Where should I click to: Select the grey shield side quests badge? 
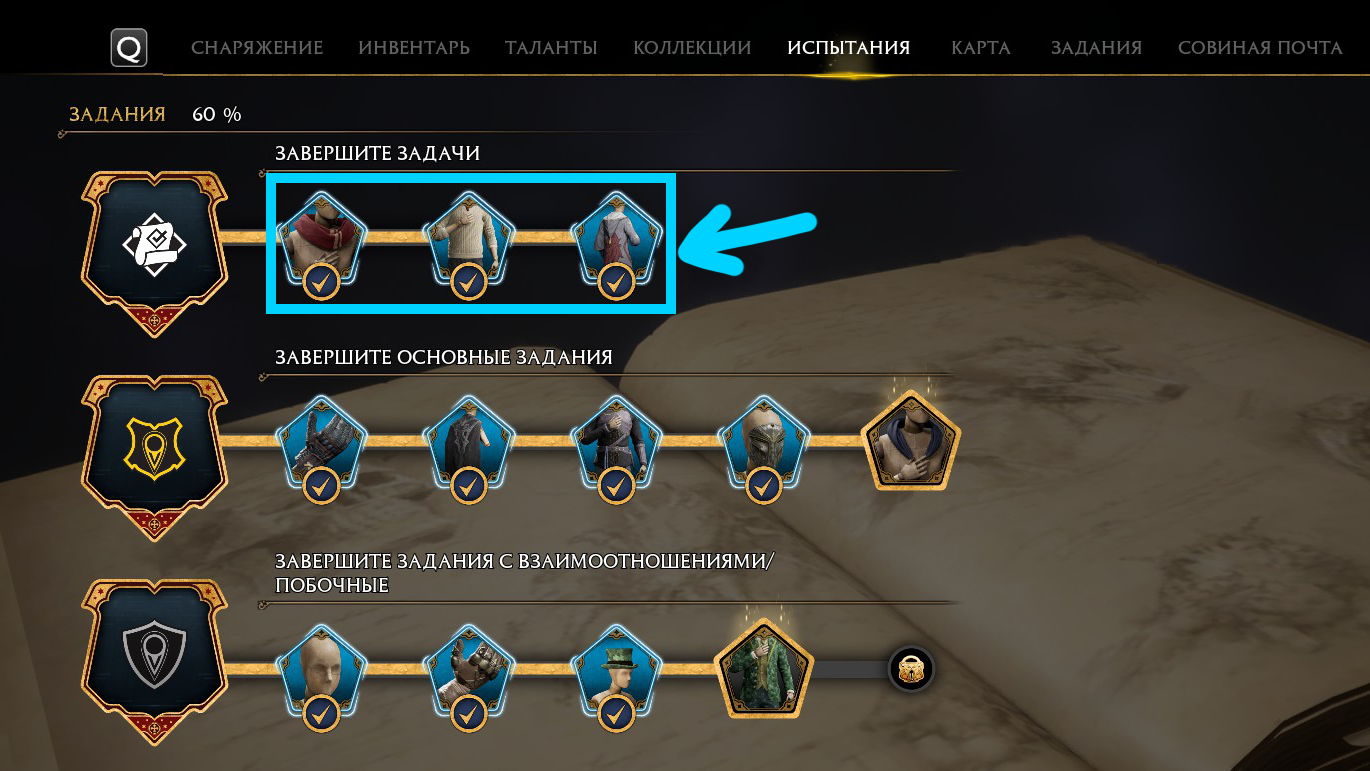[155, 660]
